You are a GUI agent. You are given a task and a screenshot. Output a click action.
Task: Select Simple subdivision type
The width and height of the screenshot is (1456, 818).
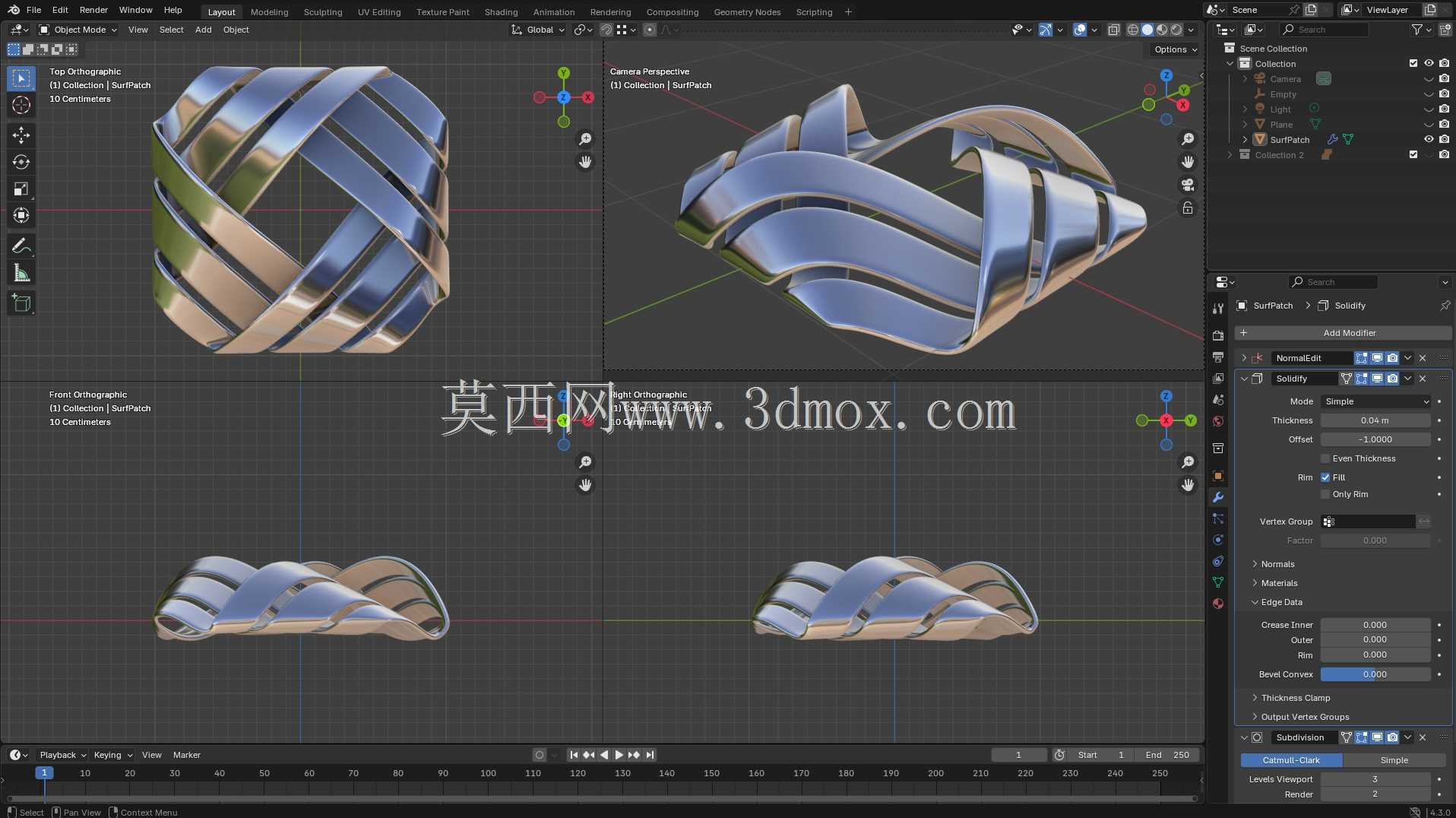[1394, 760]
